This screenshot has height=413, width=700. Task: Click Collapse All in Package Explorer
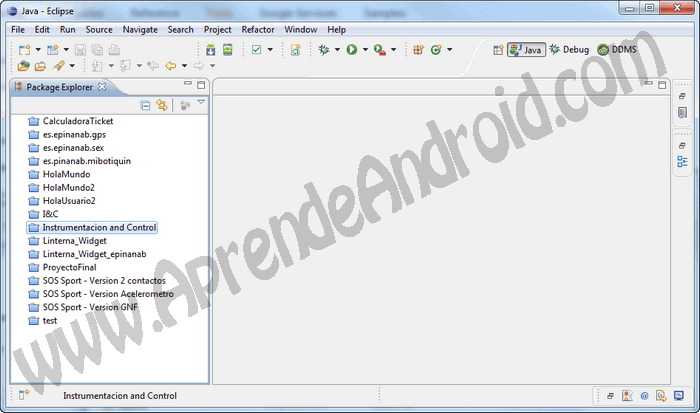coord(145,105)
